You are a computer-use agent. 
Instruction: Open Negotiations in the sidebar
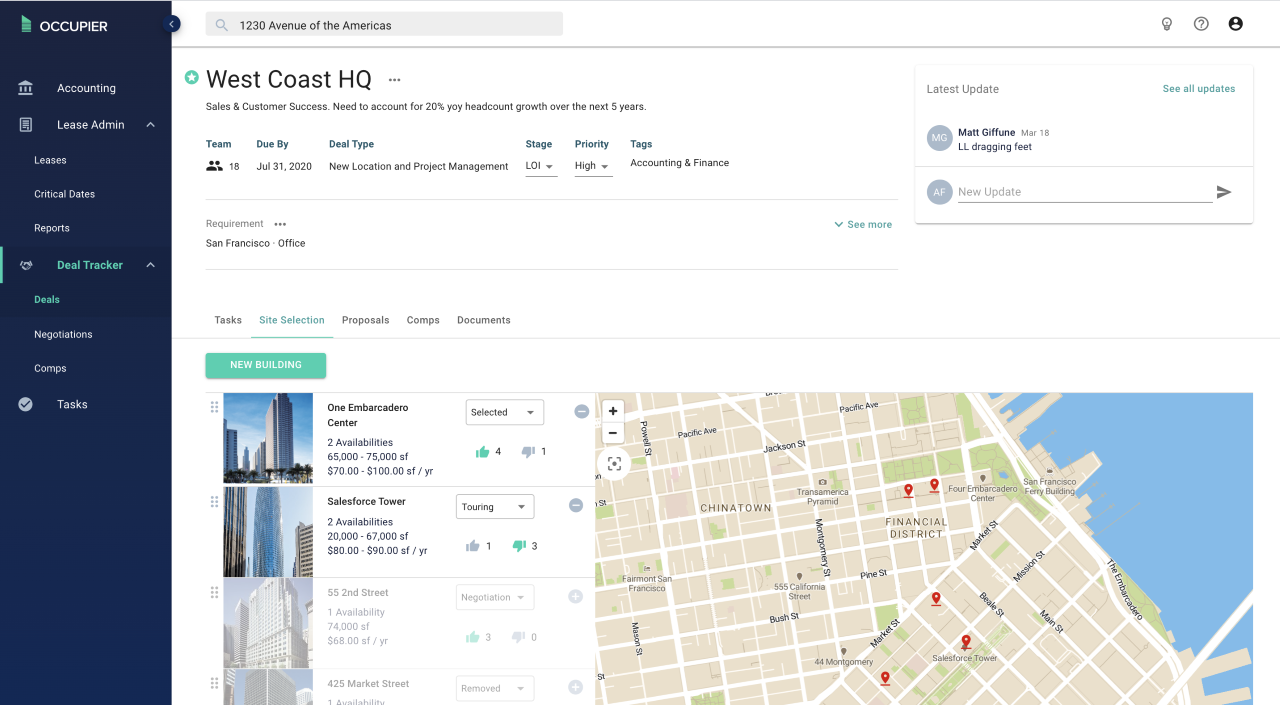pyautogui.click(x=63, y=334)
